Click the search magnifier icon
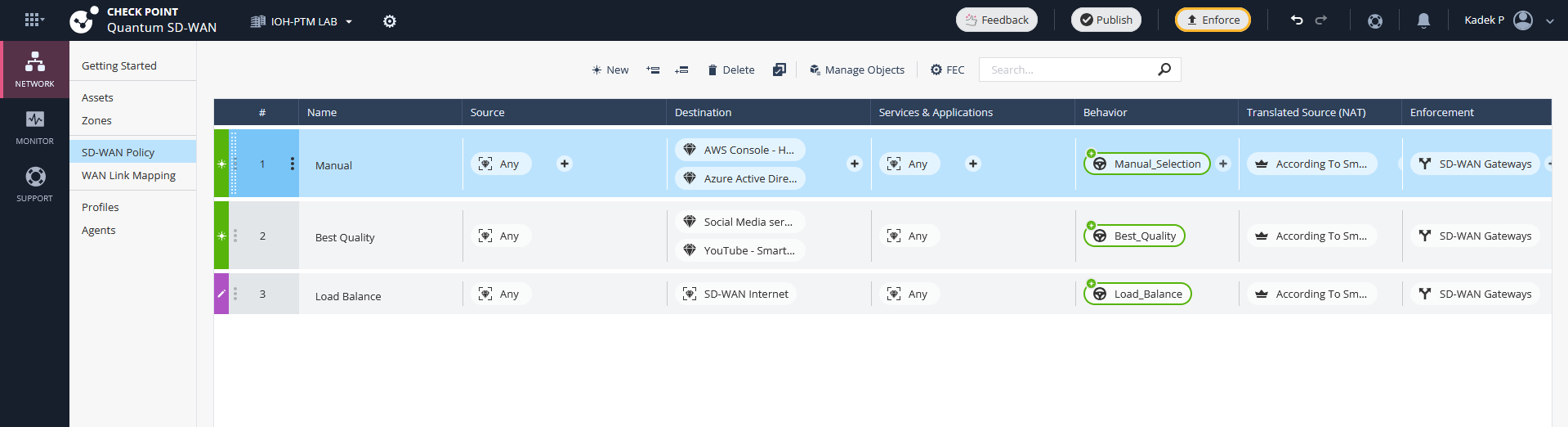The image size is (1568, 427). [1164, 70]
